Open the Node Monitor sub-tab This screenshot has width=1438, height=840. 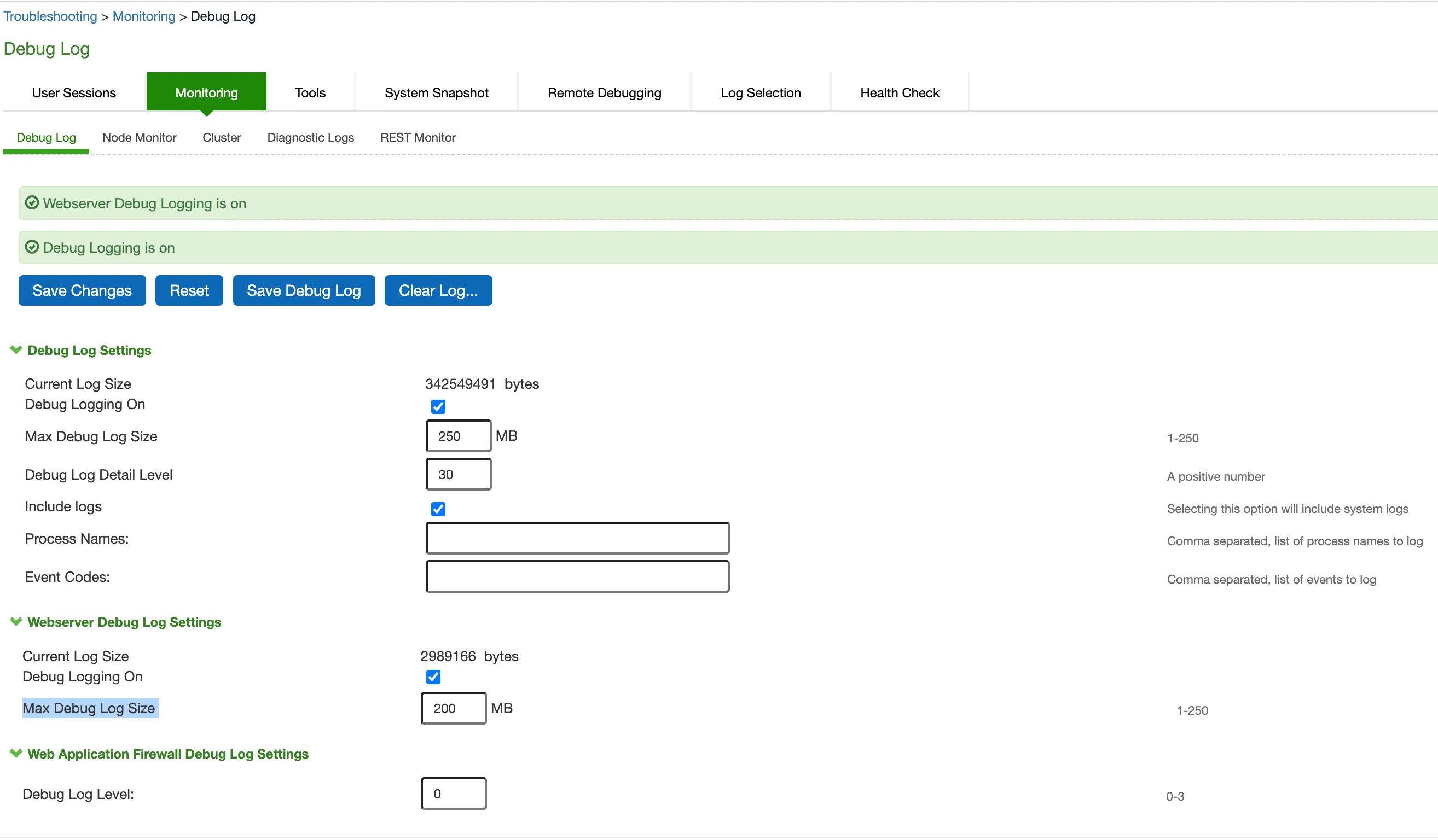[x=139, y=137]
